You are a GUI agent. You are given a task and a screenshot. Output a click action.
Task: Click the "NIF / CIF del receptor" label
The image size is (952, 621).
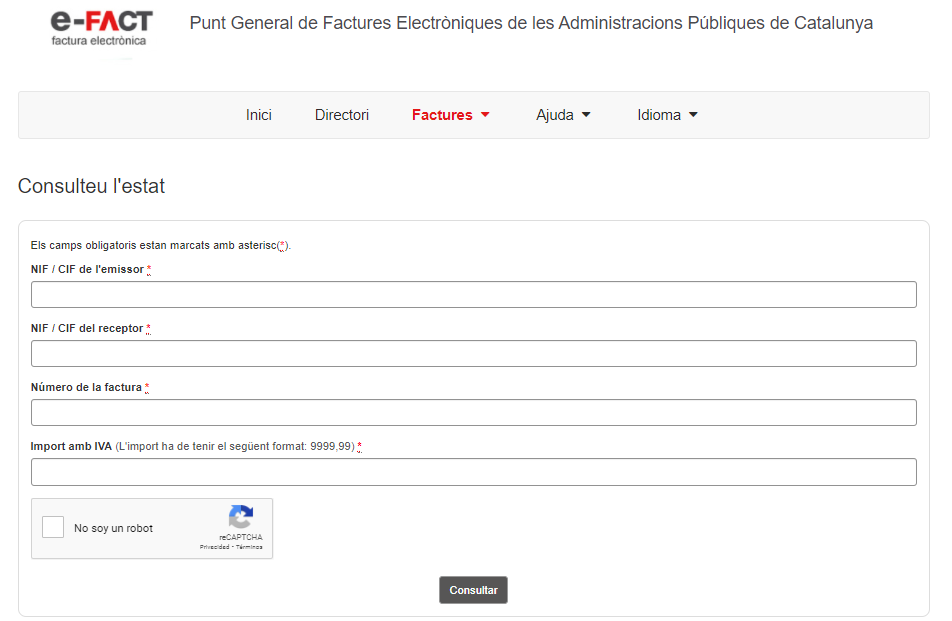point(87,329)
